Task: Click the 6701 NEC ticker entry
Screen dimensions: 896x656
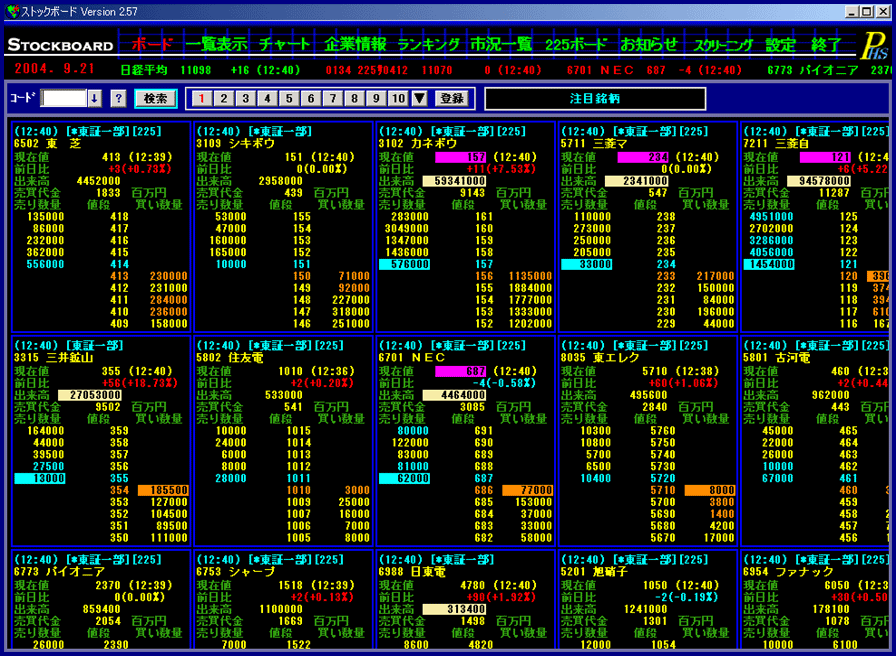Action: coord(654,70)
